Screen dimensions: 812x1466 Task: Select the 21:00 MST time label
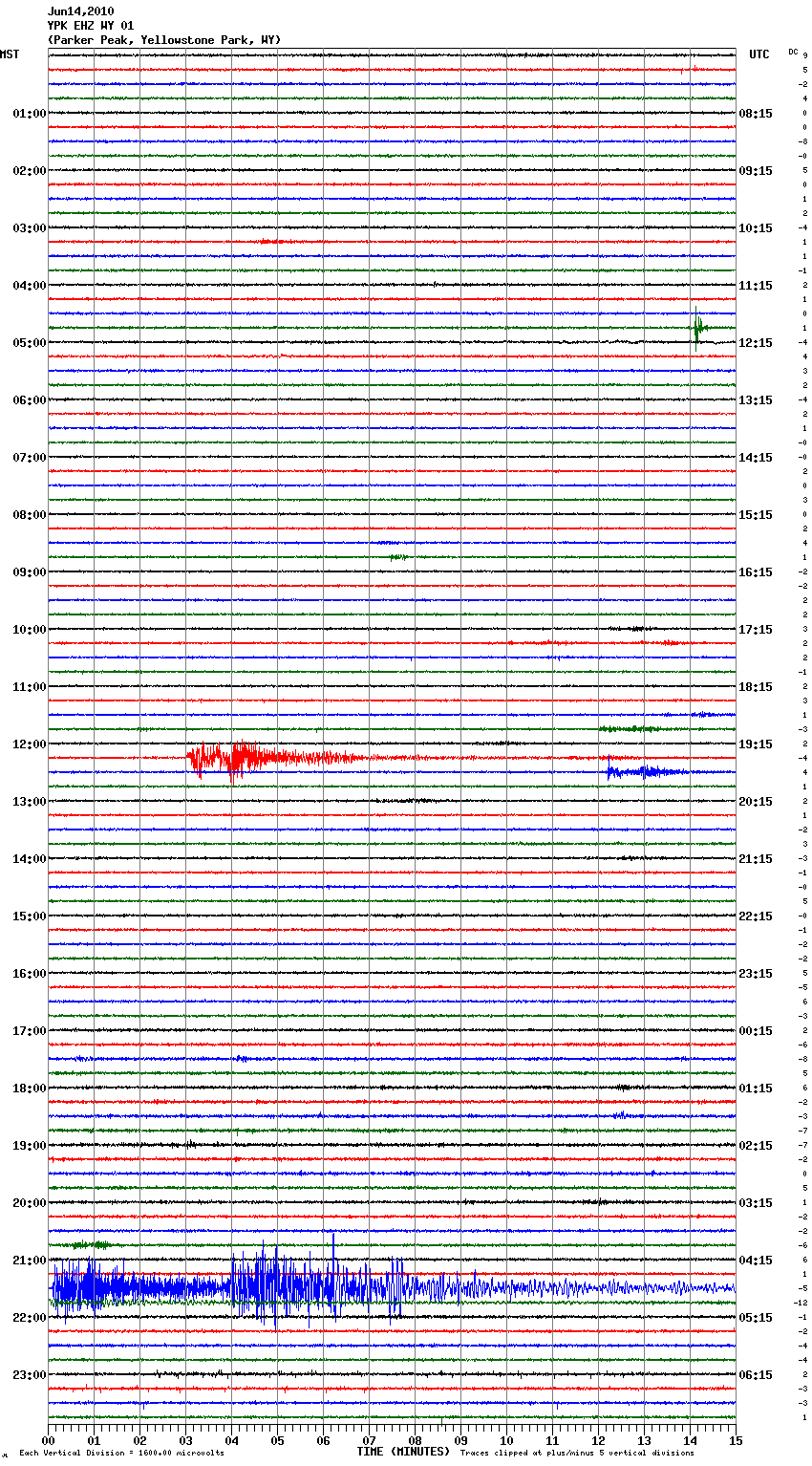click(x=30, y=1261)
